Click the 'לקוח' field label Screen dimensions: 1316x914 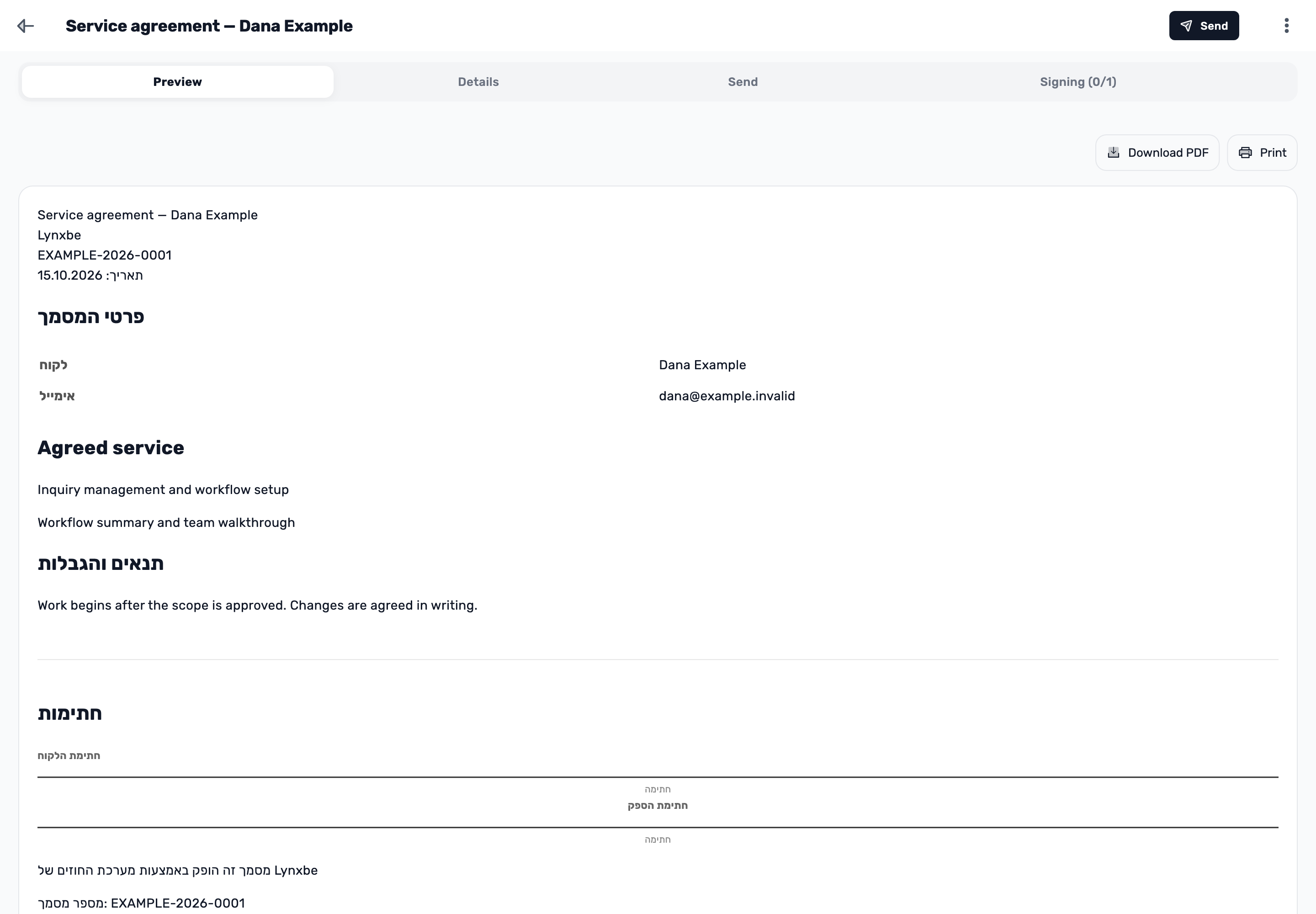pyautogui.click(x=53, y=365)
